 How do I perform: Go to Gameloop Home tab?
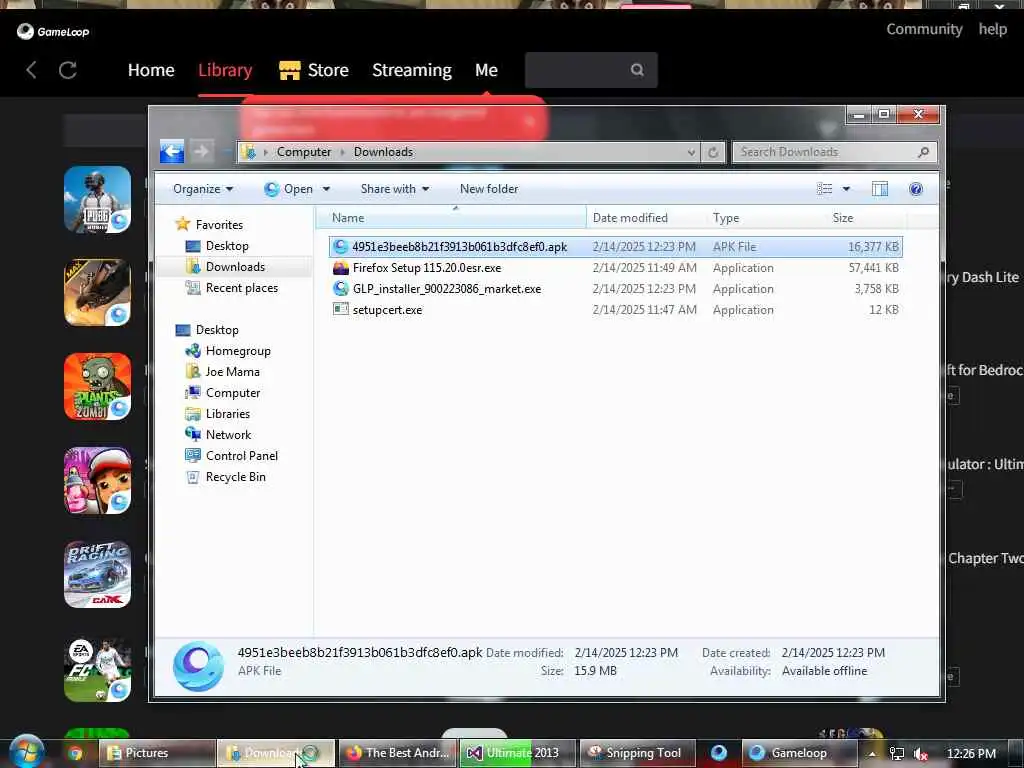[151, 70]
